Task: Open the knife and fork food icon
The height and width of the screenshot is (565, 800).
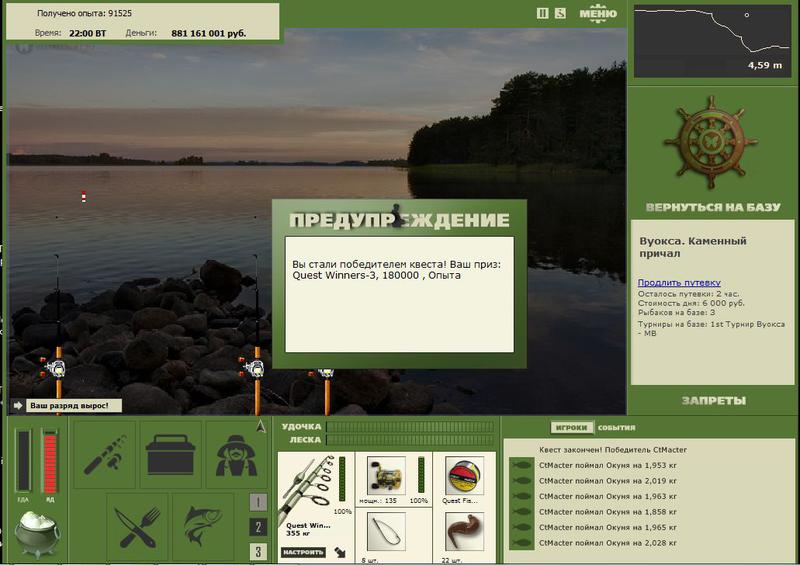Action: tap(137, 527)
